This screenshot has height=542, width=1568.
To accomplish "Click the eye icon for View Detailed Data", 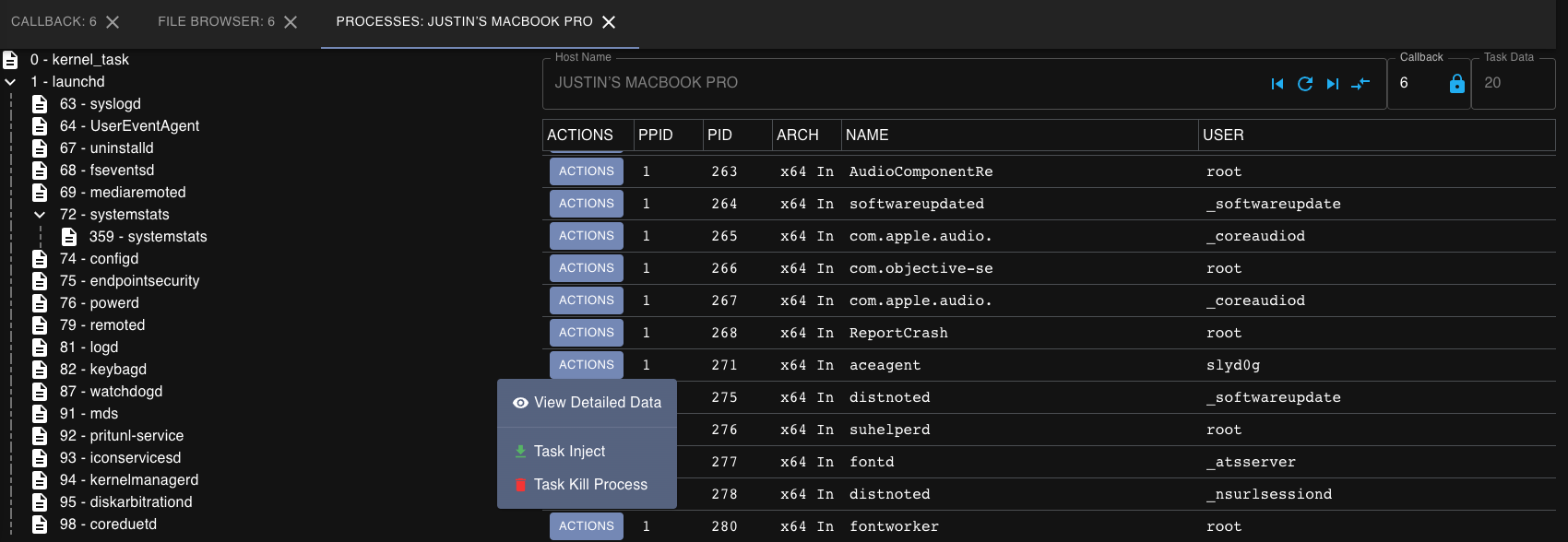I will (x=520, y=403).
